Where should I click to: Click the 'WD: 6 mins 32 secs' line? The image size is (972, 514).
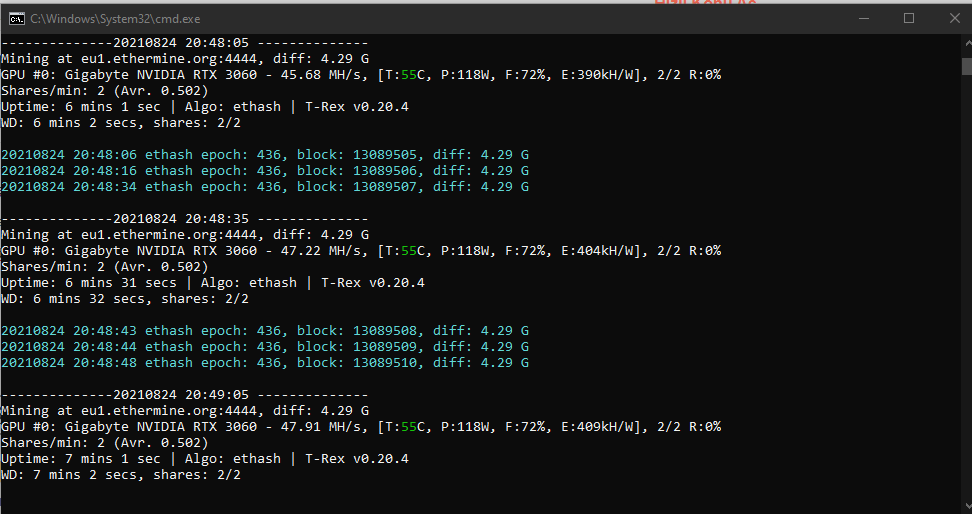pyautogui.click(x=125, y=299)
